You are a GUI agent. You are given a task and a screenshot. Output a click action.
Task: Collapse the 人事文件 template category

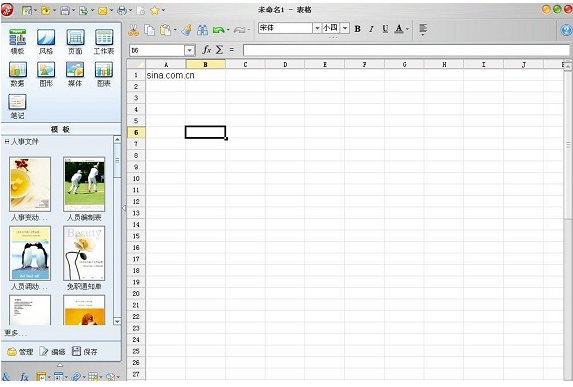click(x=7, y=141)
